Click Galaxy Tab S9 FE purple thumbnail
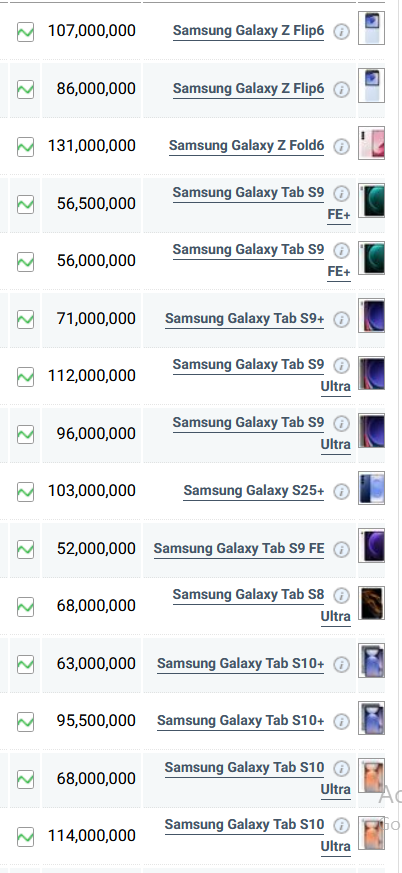The height and width of the screenshot is (873, 402). click(x=371, y=546)
